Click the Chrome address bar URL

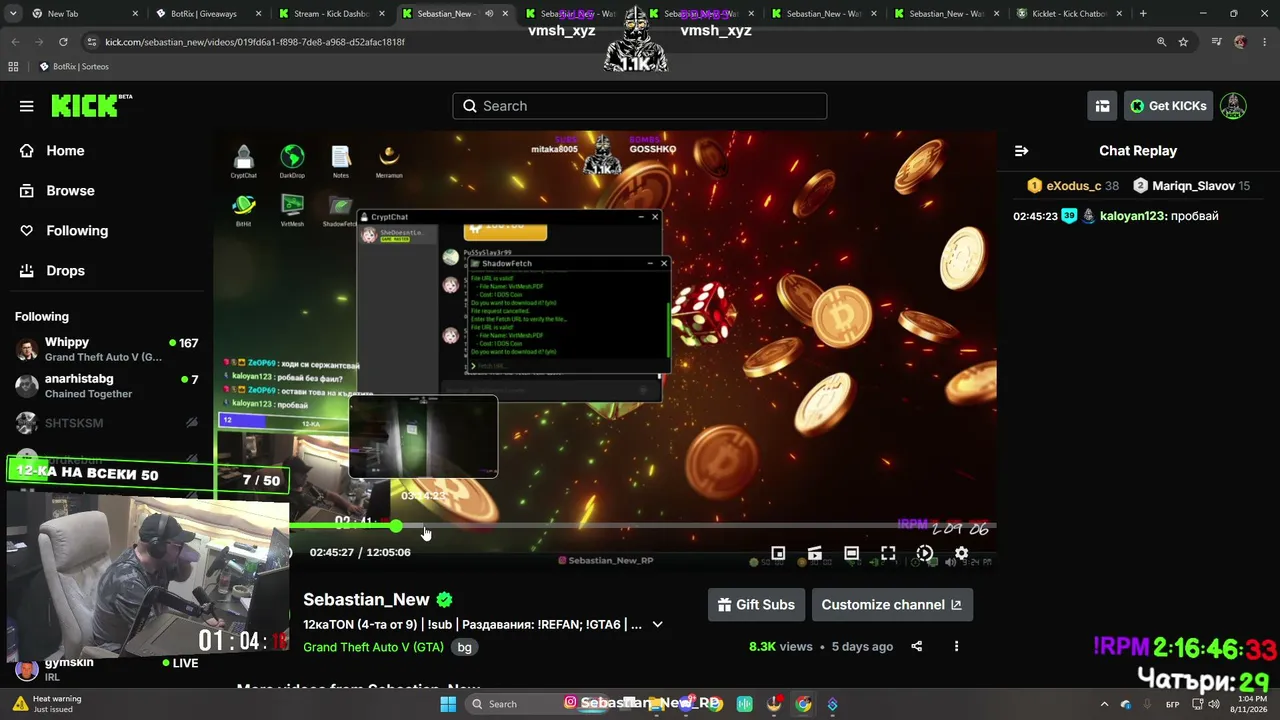[255, 42]
